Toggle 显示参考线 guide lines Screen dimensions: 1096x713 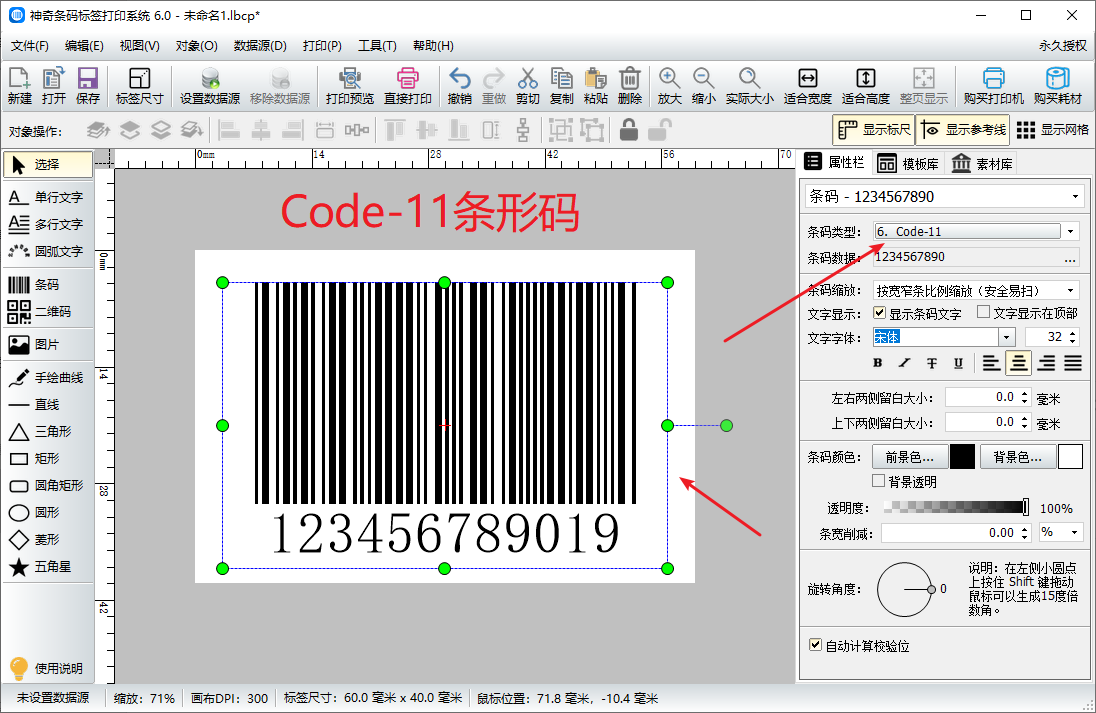click(964, 130)
